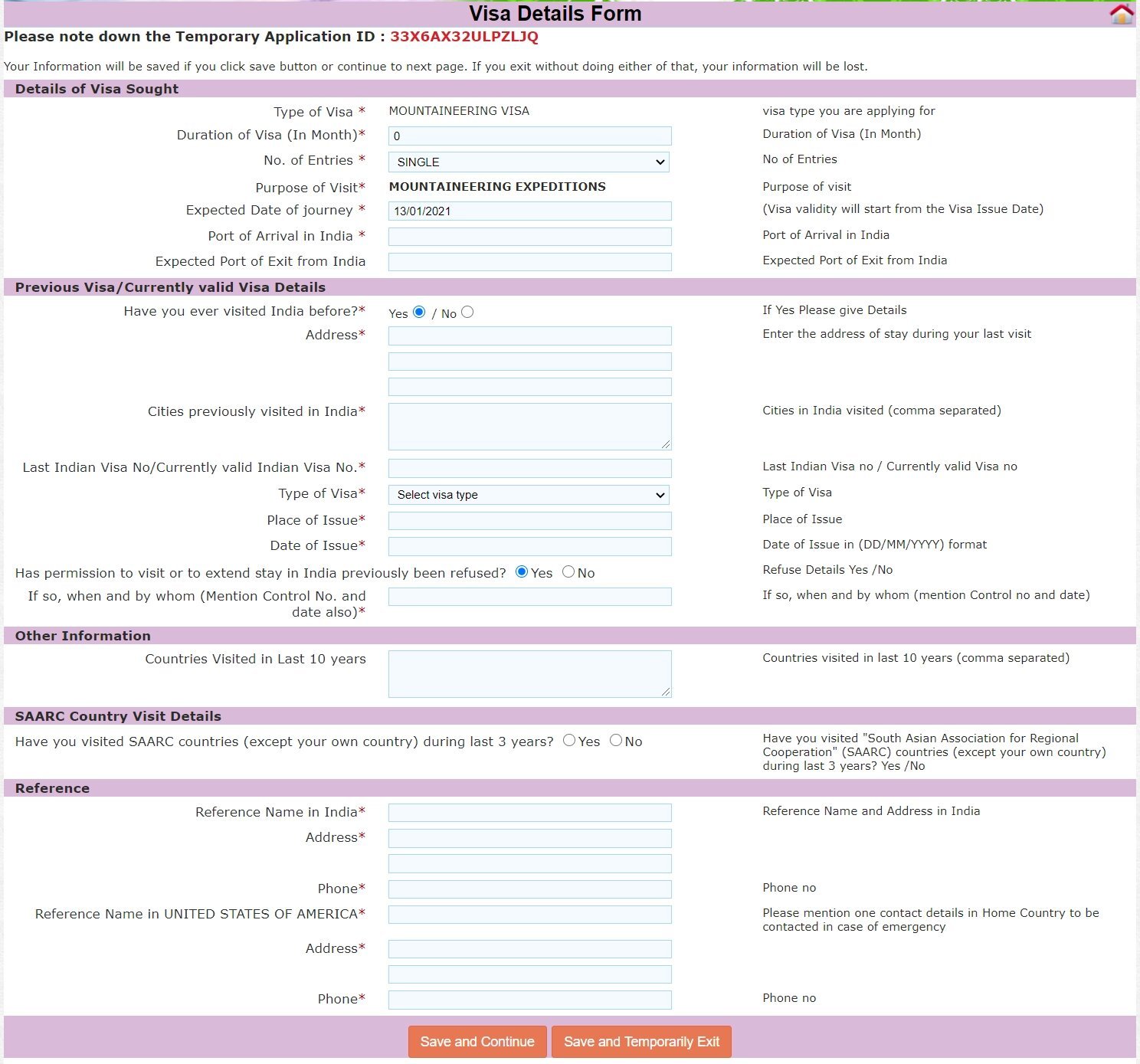
Task: Click second Address line of last visit
Action: (x=530, y=362)
